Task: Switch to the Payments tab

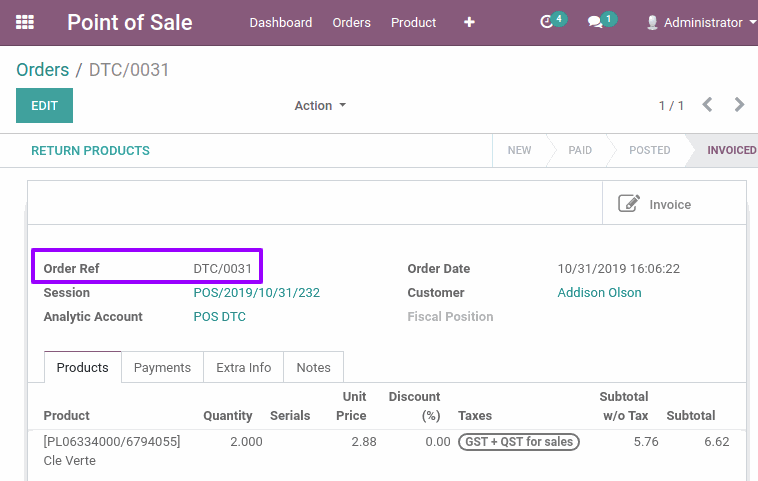Action: [x=162, y=367]
